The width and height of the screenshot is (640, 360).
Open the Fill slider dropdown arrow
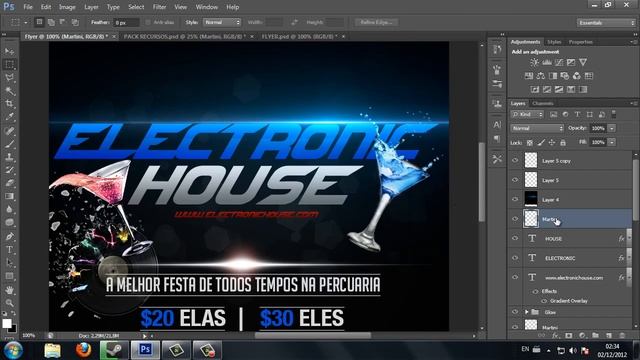[x=612, y=142]
